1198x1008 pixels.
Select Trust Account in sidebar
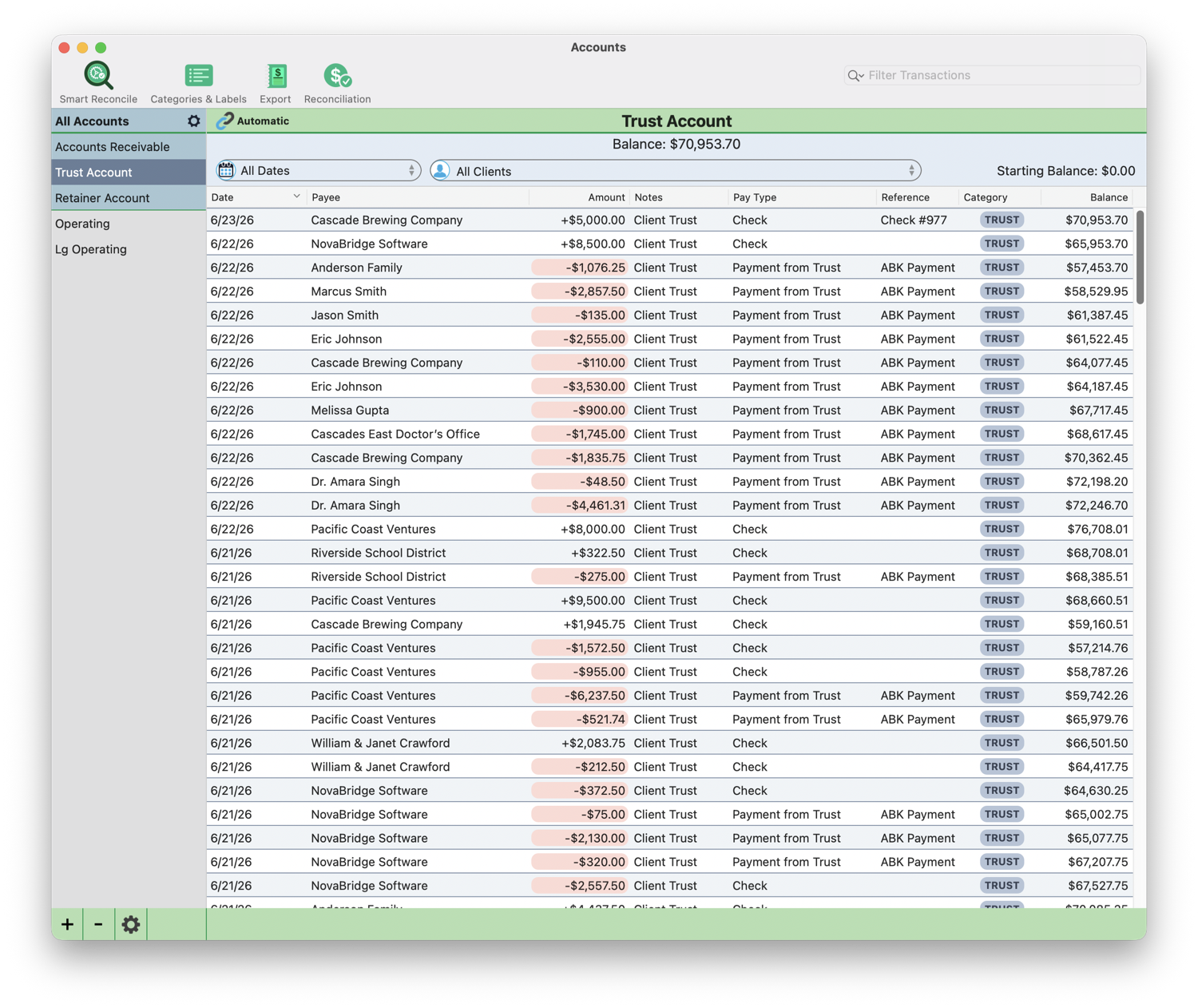coord(129,173)
